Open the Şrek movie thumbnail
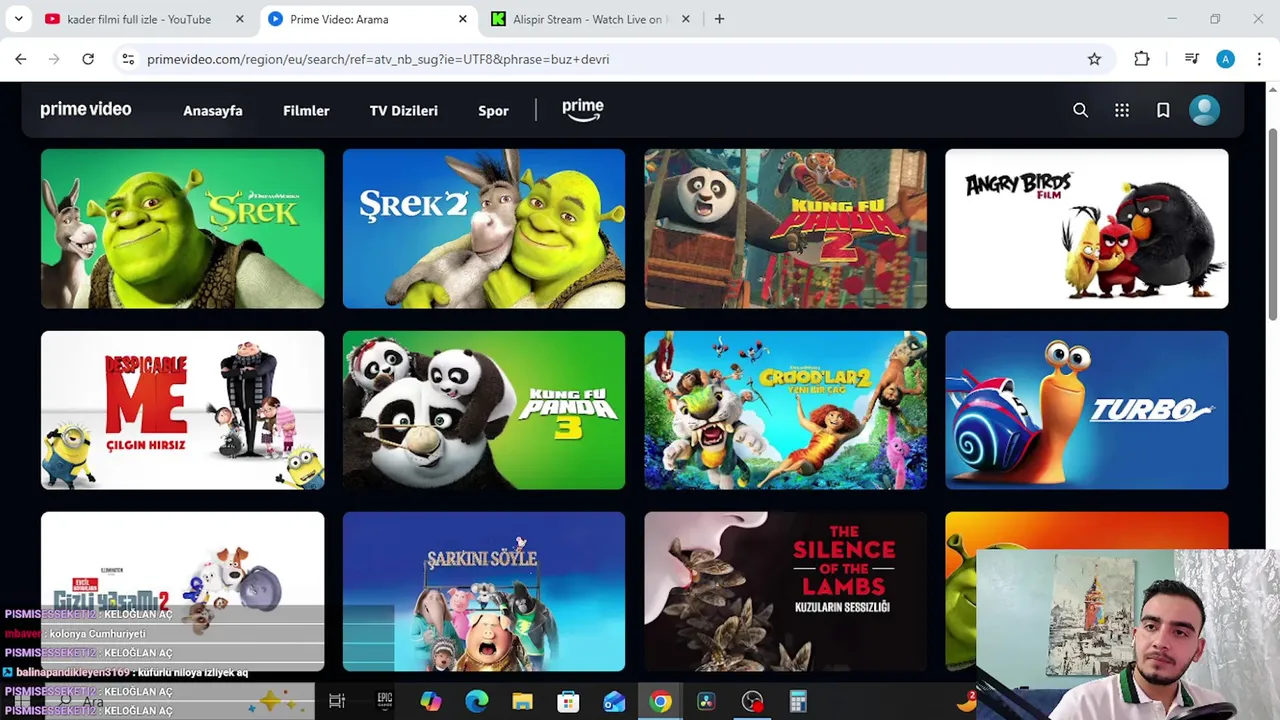Image resolution: width=1280 pixels, height=720 pixels. point(182,228)
